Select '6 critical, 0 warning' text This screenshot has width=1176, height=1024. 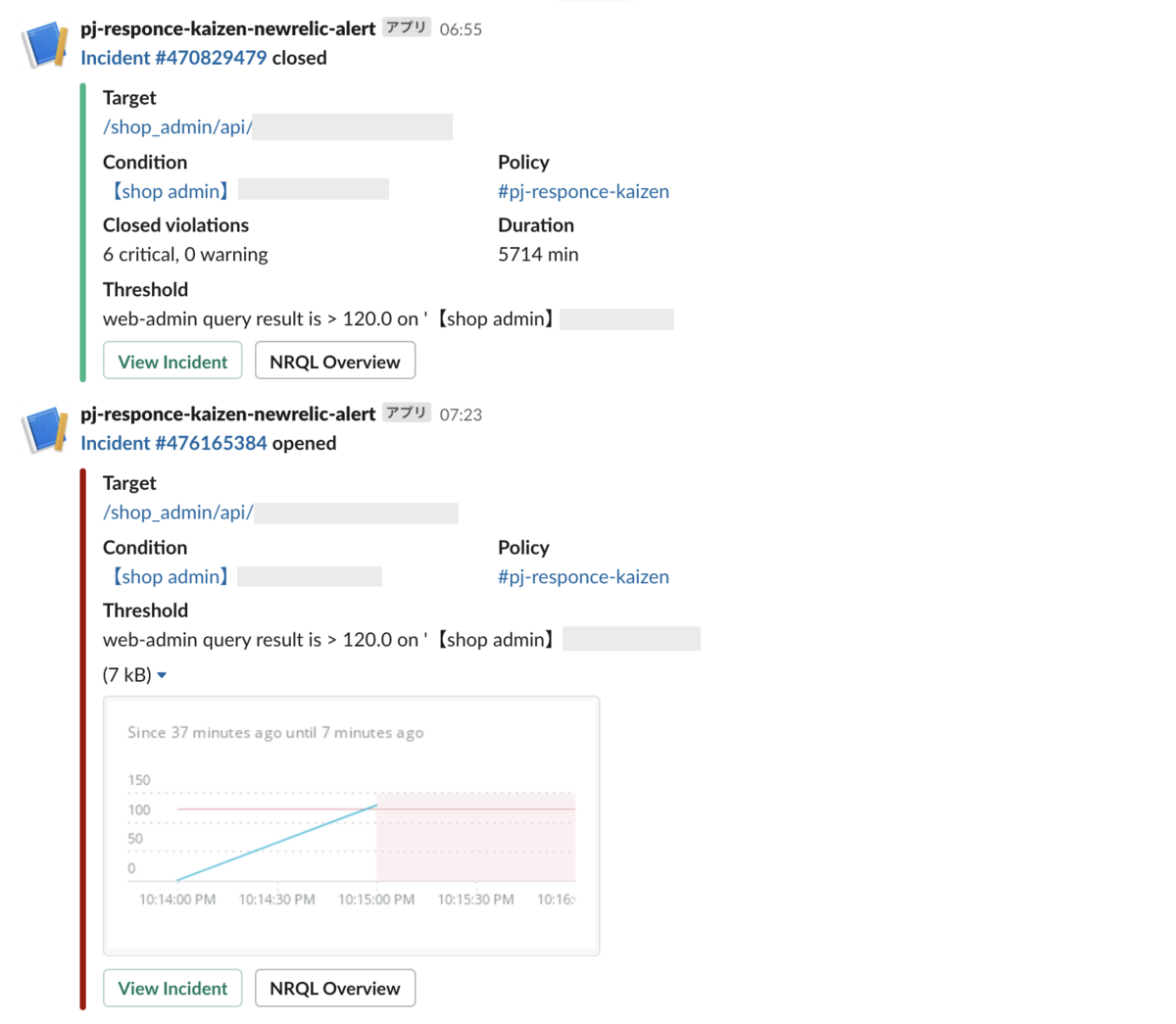pyautogui.click(x=185, y=254)
